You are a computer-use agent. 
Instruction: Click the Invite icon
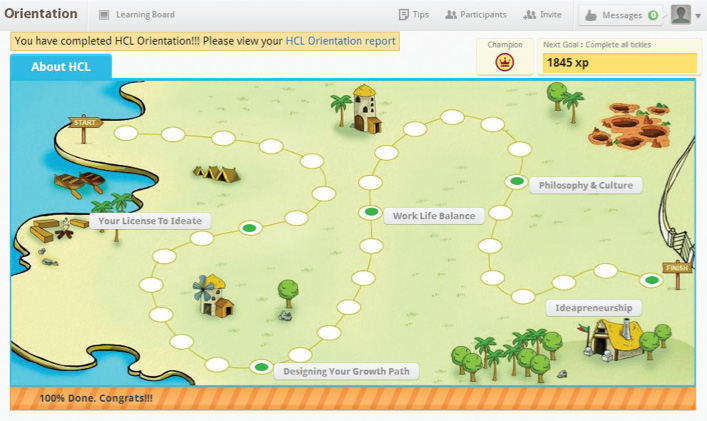(529, 15)
